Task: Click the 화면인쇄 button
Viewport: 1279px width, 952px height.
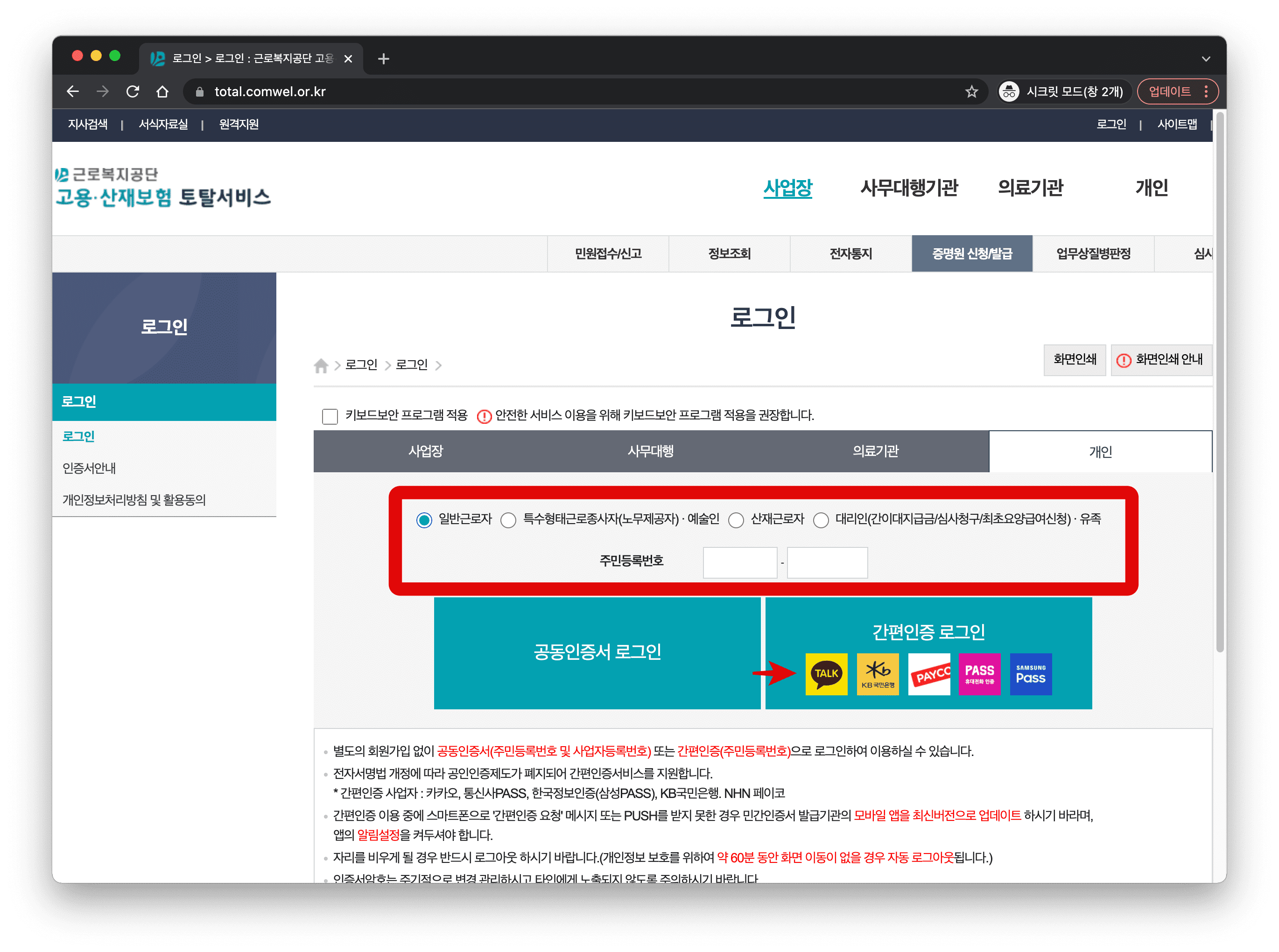Action: click(1075, 360)
